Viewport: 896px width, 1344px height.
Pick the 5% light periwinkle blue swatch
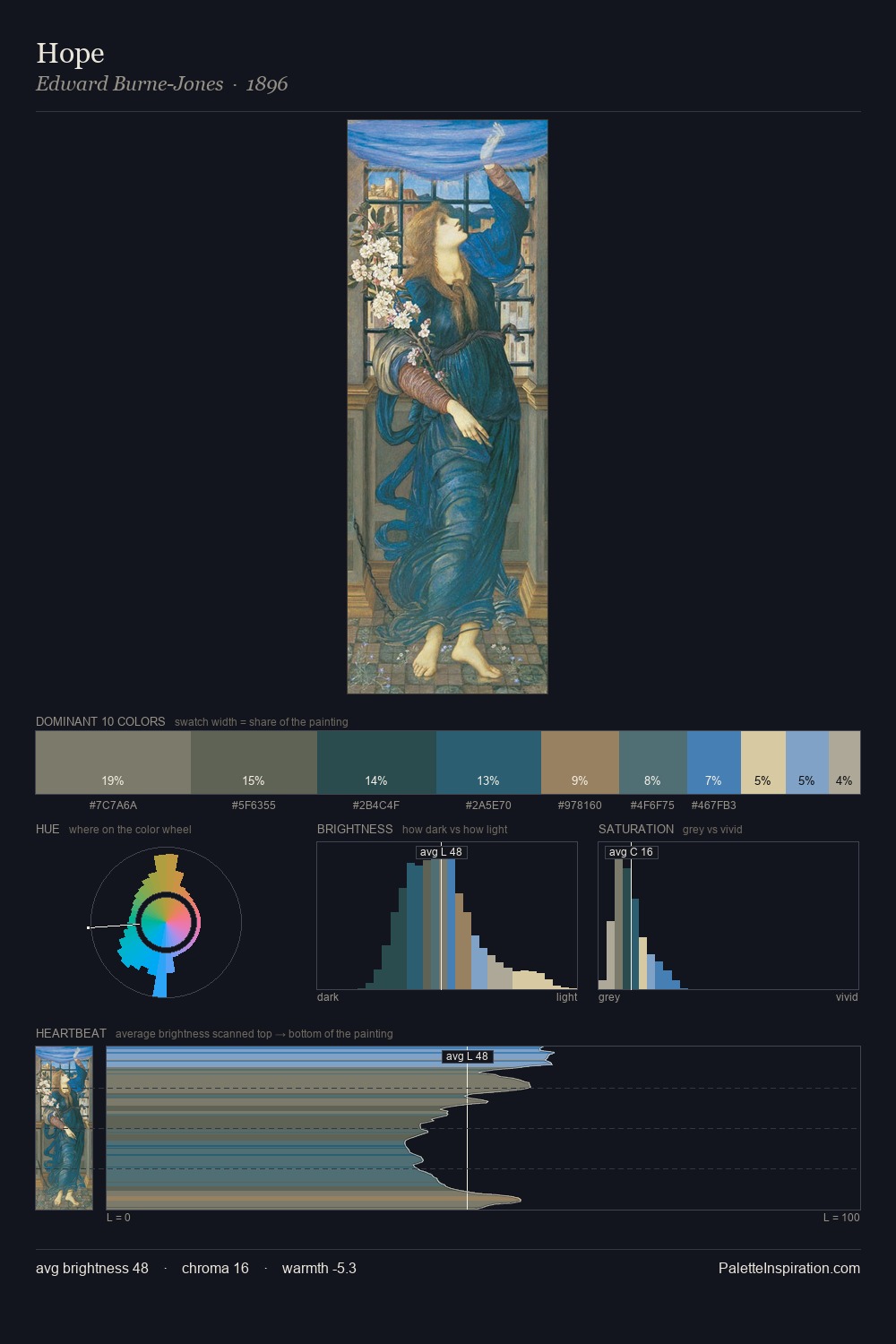(x=807, y=762)
